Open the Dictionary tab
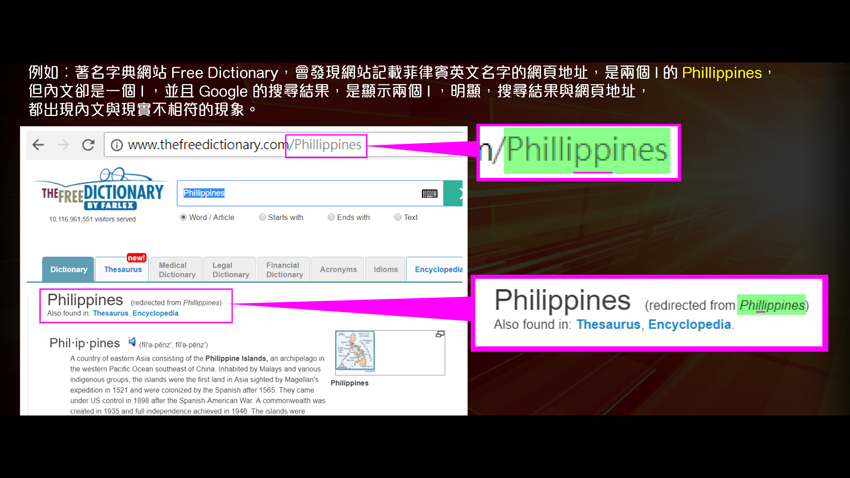The width and height of the screenshot is (850, 478). tap(68, 269)
